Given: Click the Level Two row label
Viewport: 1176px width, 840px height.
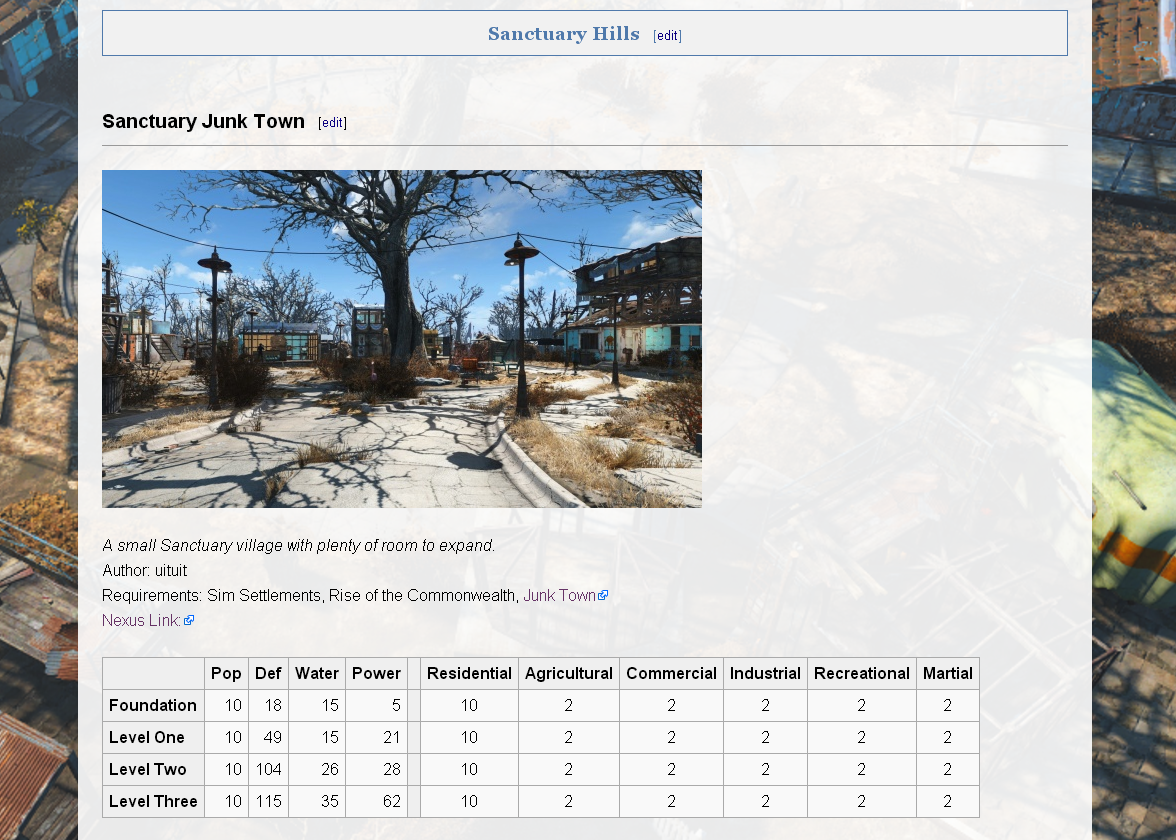Looking at the screenshot, I should pos(153,770).
